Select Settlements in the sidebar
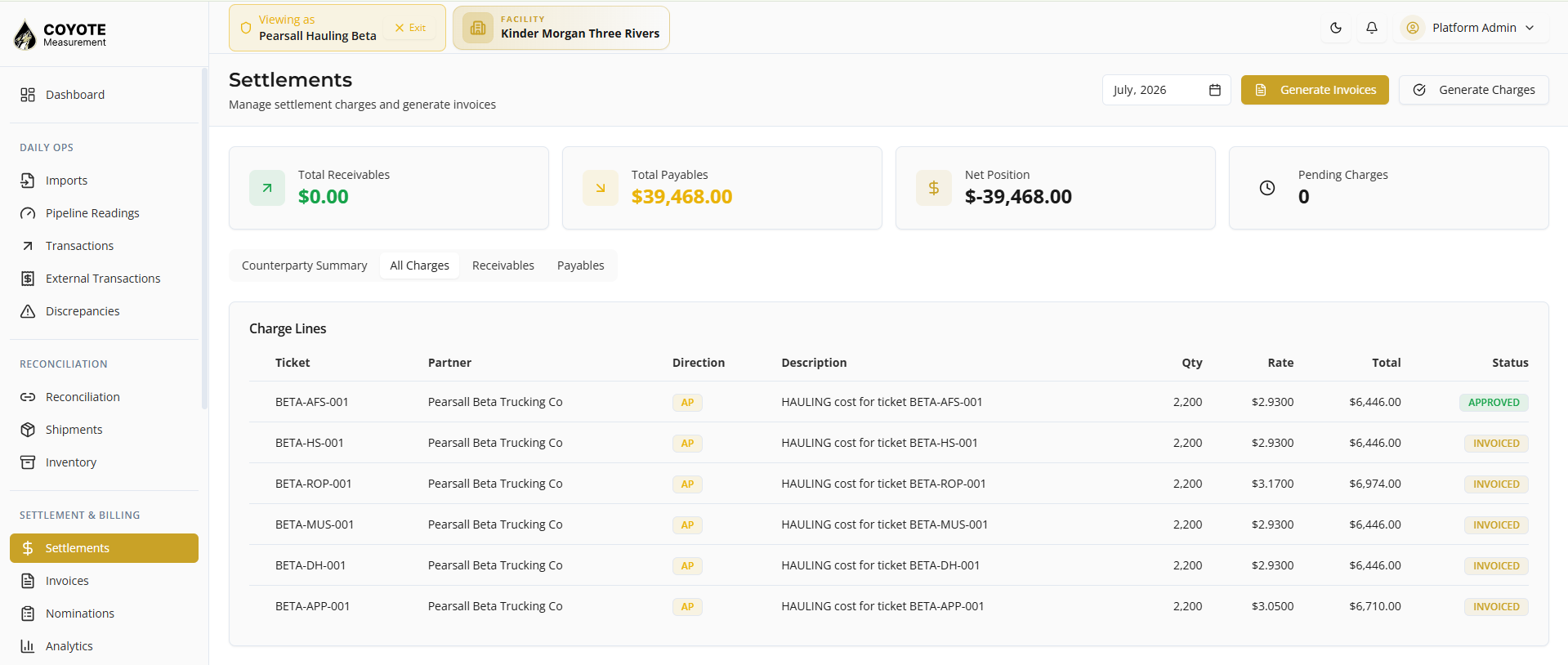 coord(104,548)
